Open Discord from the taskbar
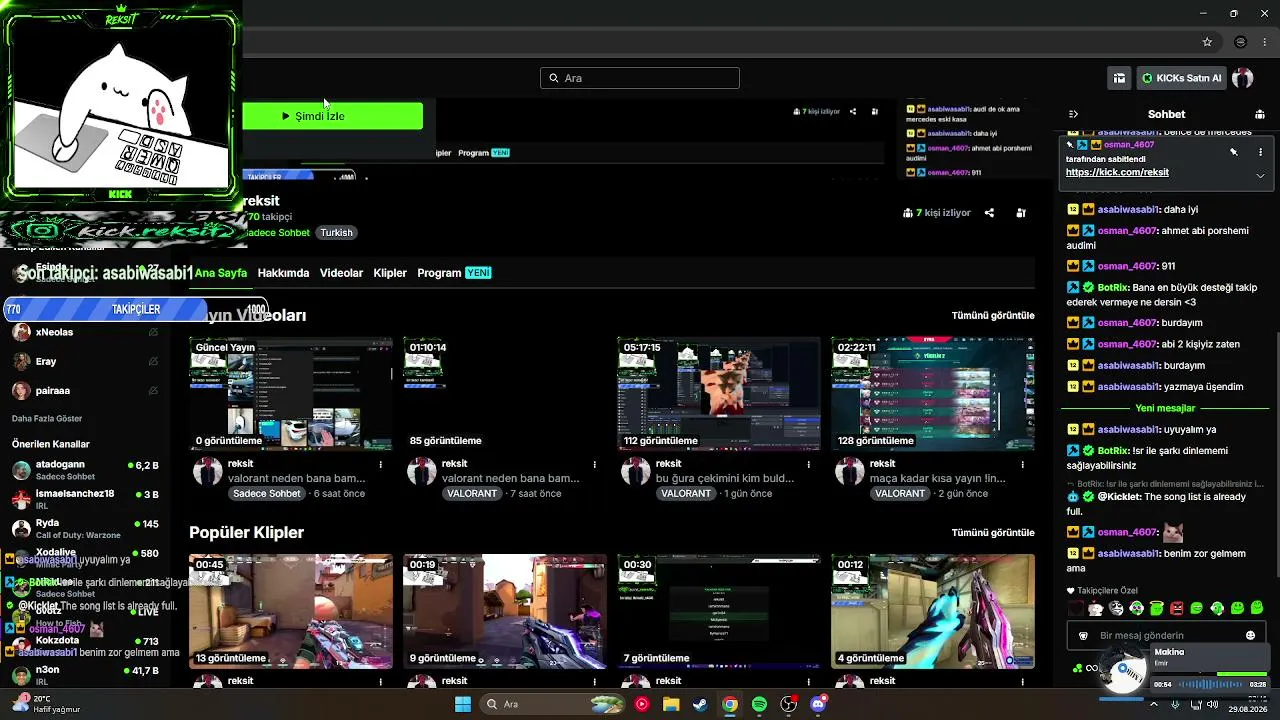Viewport: 1280px width, 720px height. [x=818, y=704]
